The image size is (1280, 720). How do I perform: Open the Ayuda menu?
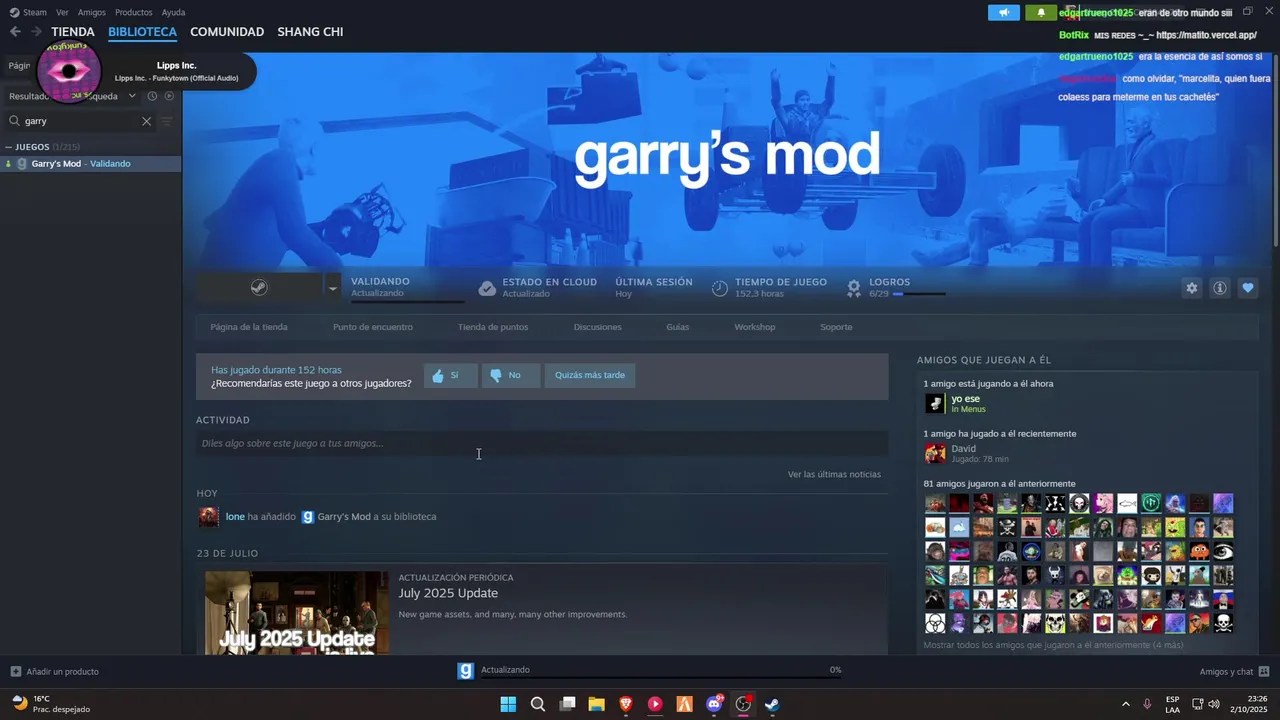173,12
